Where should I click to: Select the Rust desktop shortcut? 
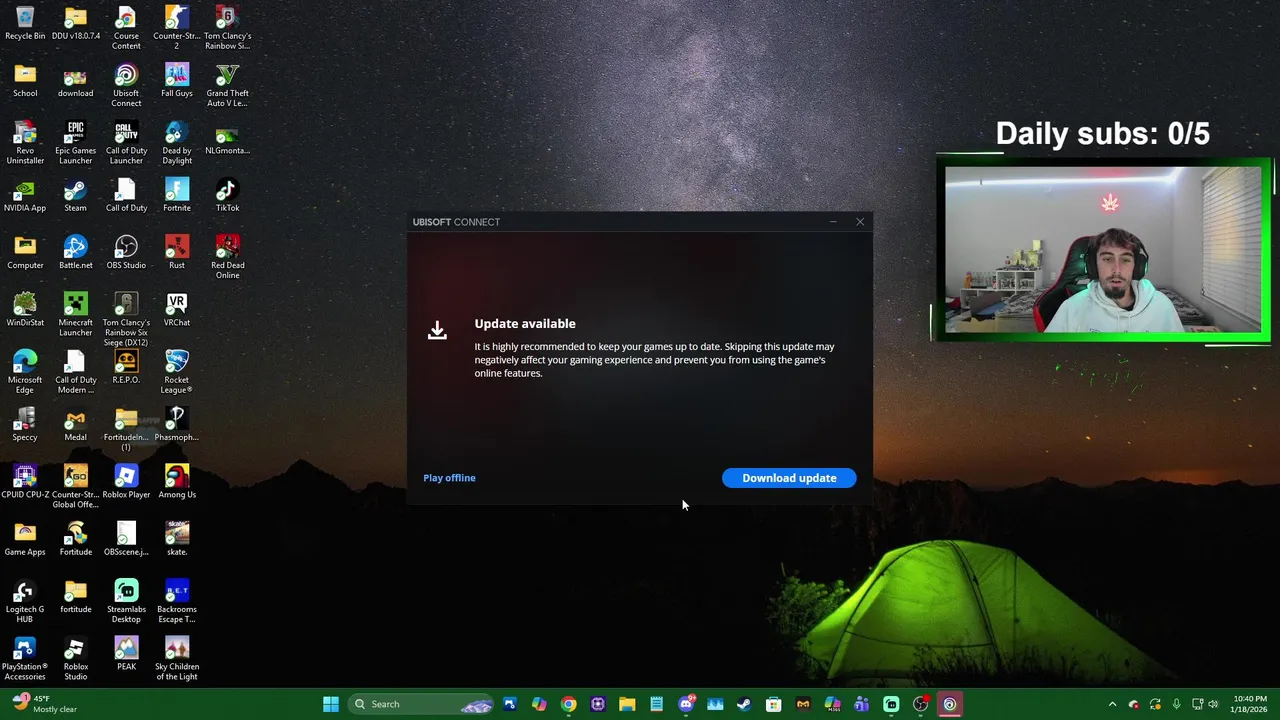177,253
